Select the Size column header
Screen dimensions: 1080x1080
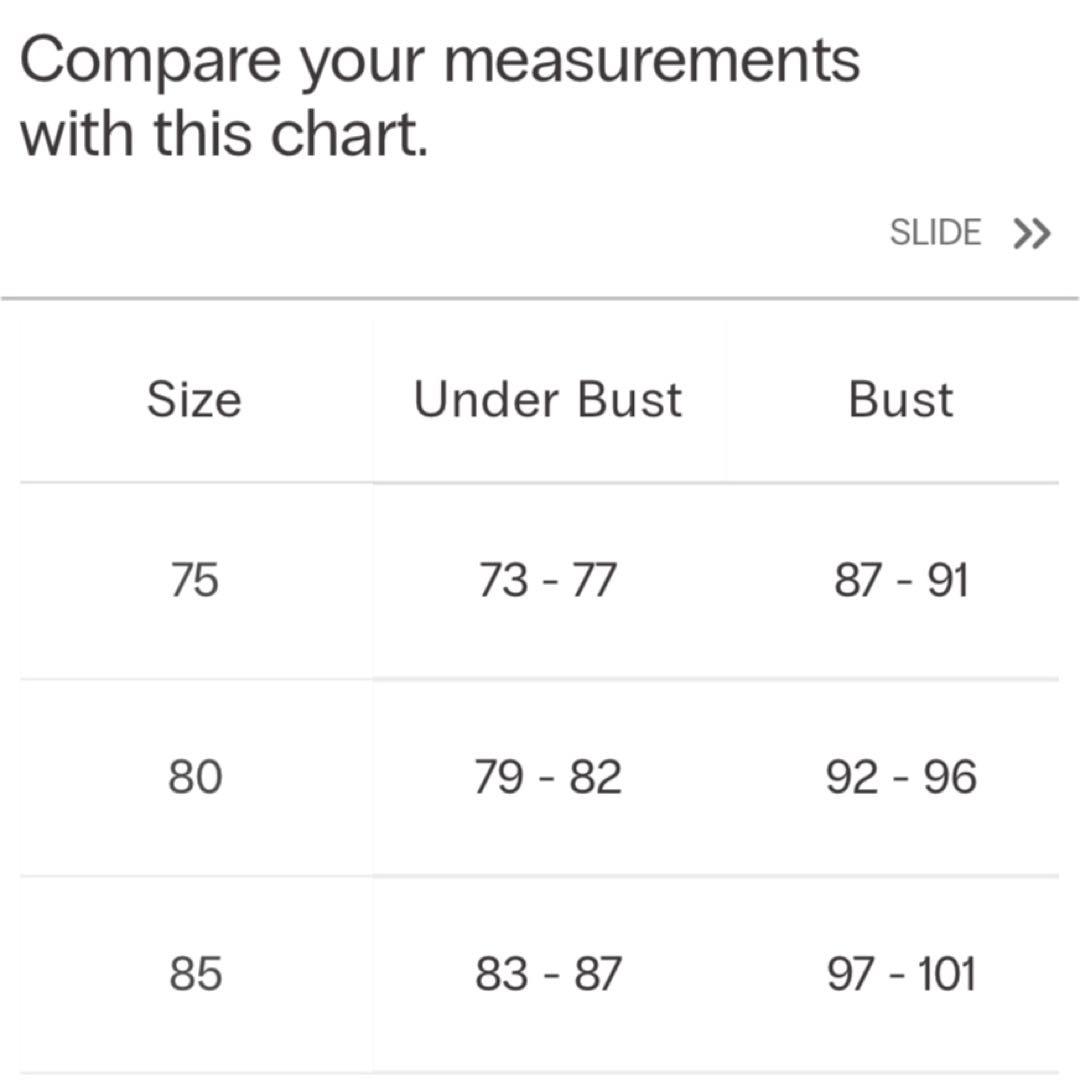[x=194, y=399]
